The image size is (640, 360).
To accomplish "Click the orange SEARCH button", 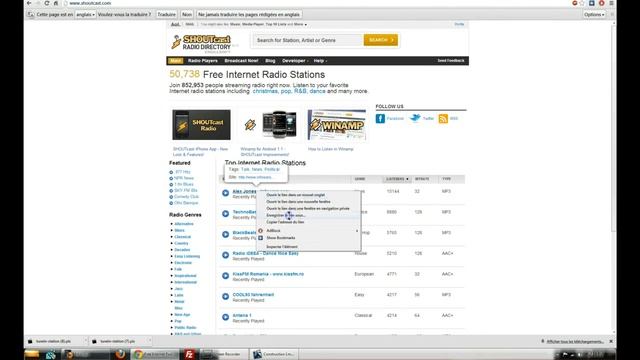I will (x=381, y=40).
